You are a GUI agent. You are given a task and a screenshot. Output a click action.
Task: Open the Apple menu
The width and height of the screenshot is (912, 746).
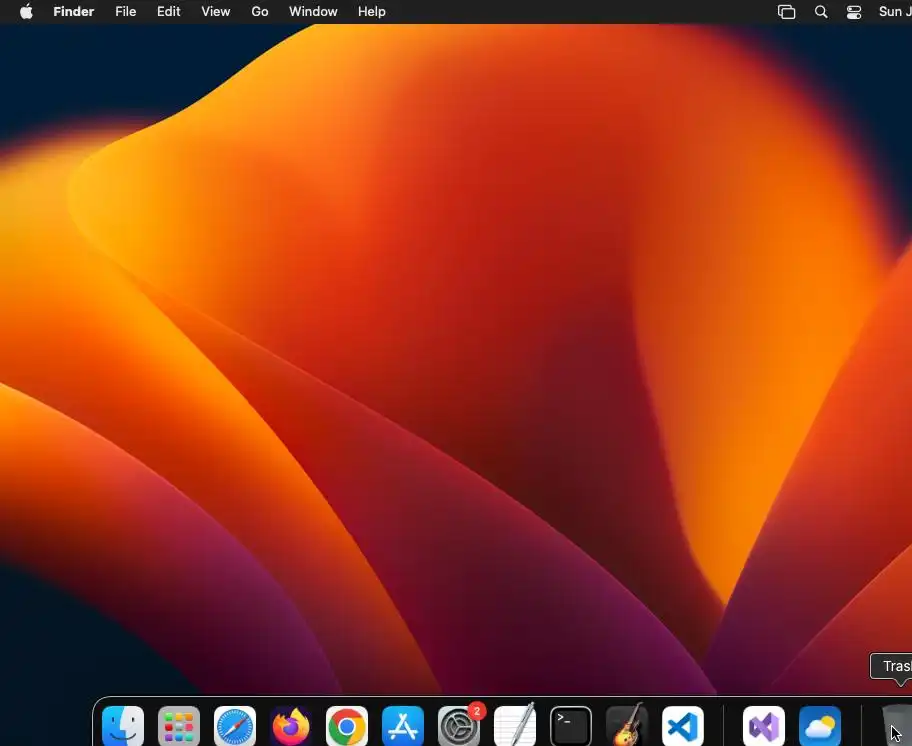[x=26, y=12]
